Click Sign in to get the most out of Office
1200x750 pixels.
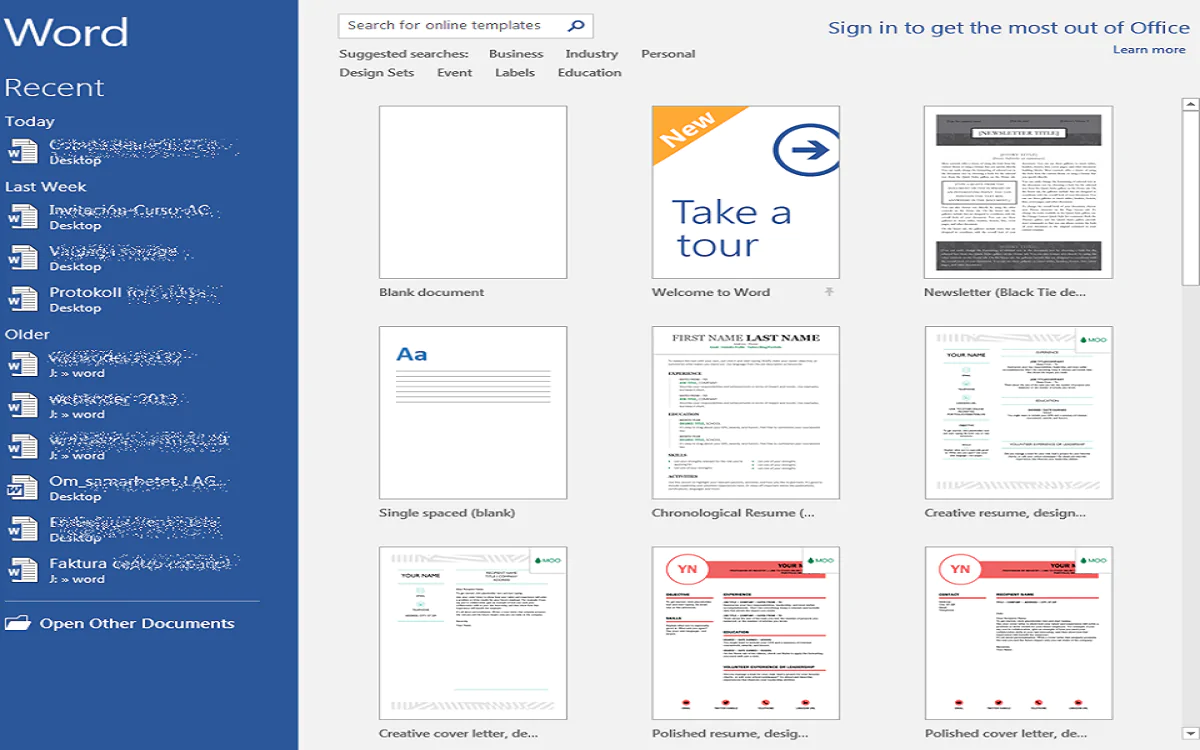[1007, 28]
